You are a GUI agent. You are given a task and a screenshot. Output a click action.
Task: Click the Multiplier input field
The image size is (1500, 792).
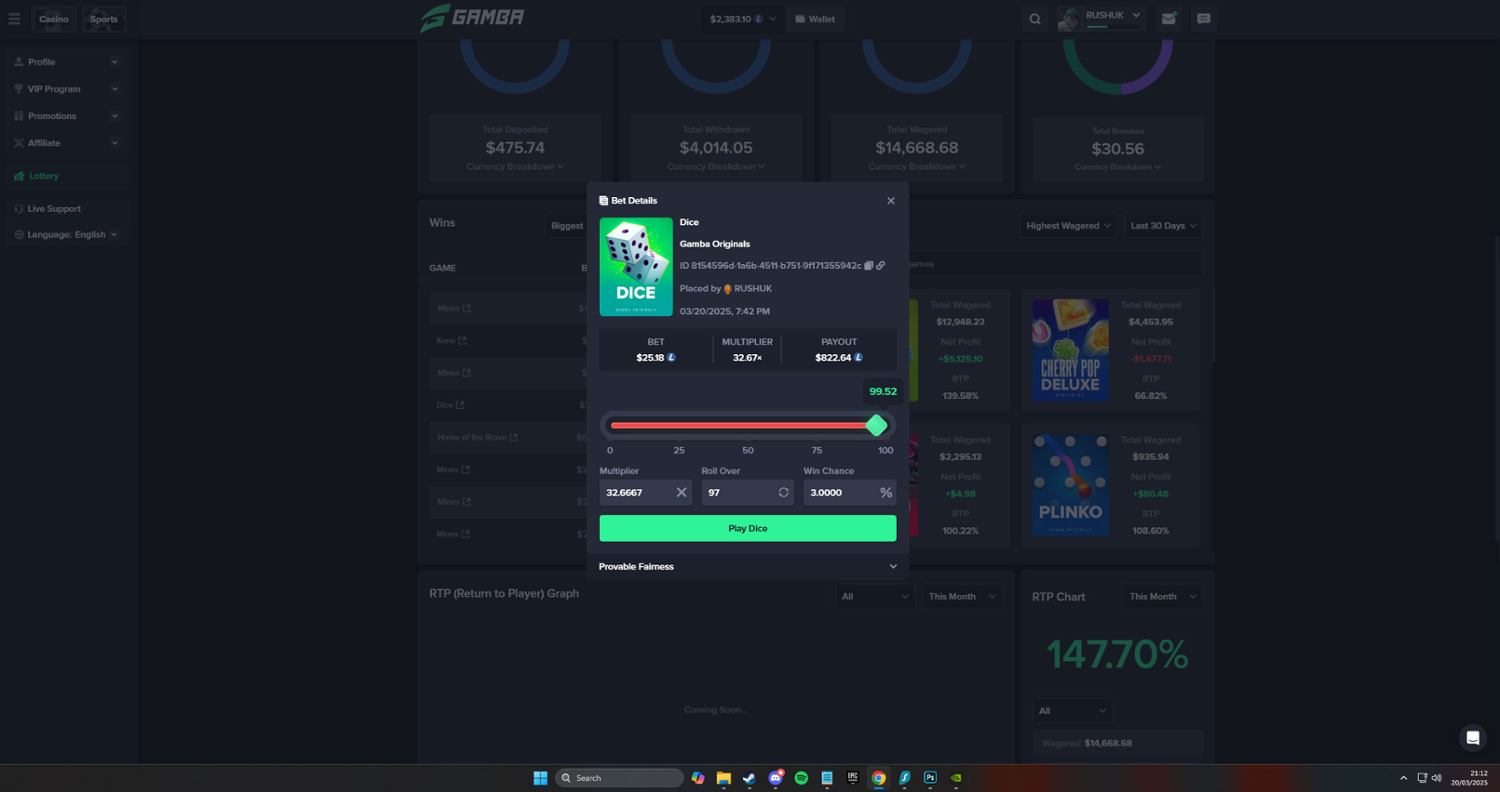point(636,492)
